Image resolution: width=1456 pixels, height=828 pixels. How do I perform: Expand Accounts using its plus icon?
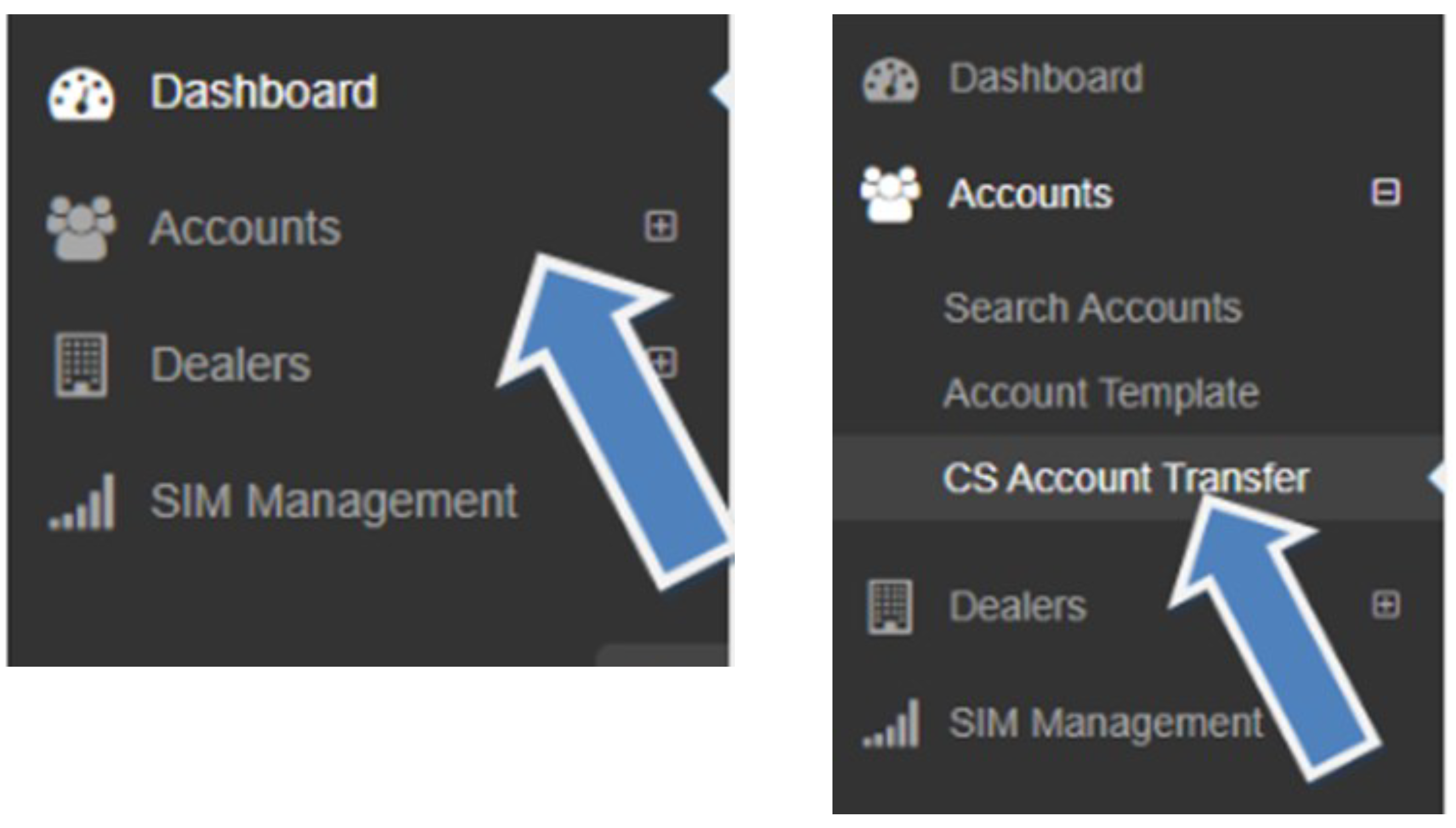[660, 226]
